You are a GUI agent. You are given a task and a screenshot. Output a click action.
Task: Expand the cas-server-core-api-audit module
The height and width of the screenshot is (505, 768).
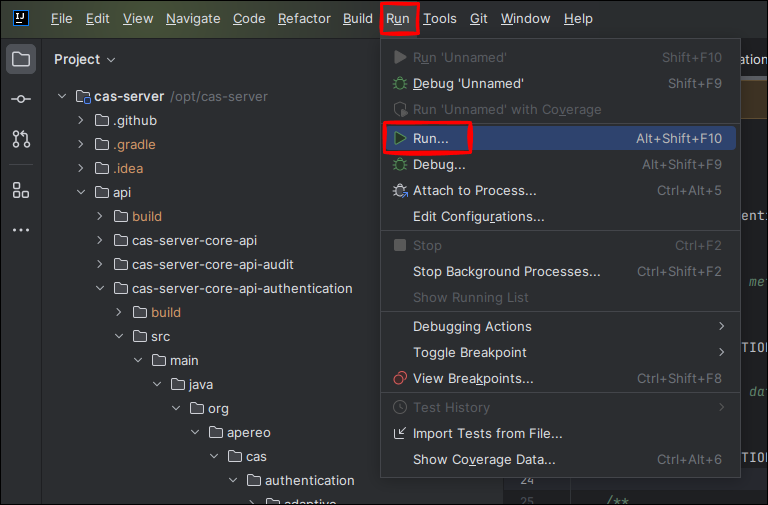click(x=99, y=265)
